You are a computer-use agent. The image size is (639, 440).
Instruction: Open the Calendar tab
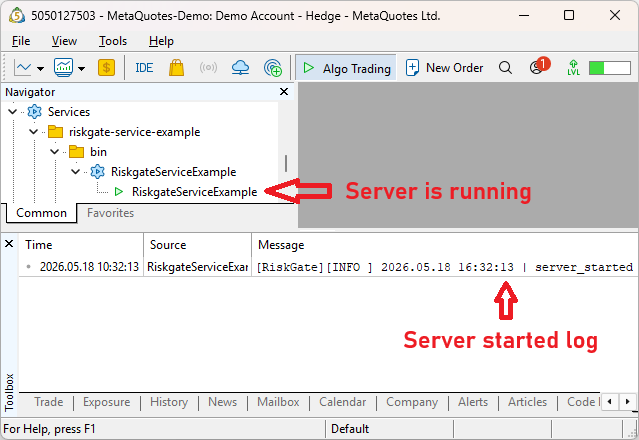343,402
